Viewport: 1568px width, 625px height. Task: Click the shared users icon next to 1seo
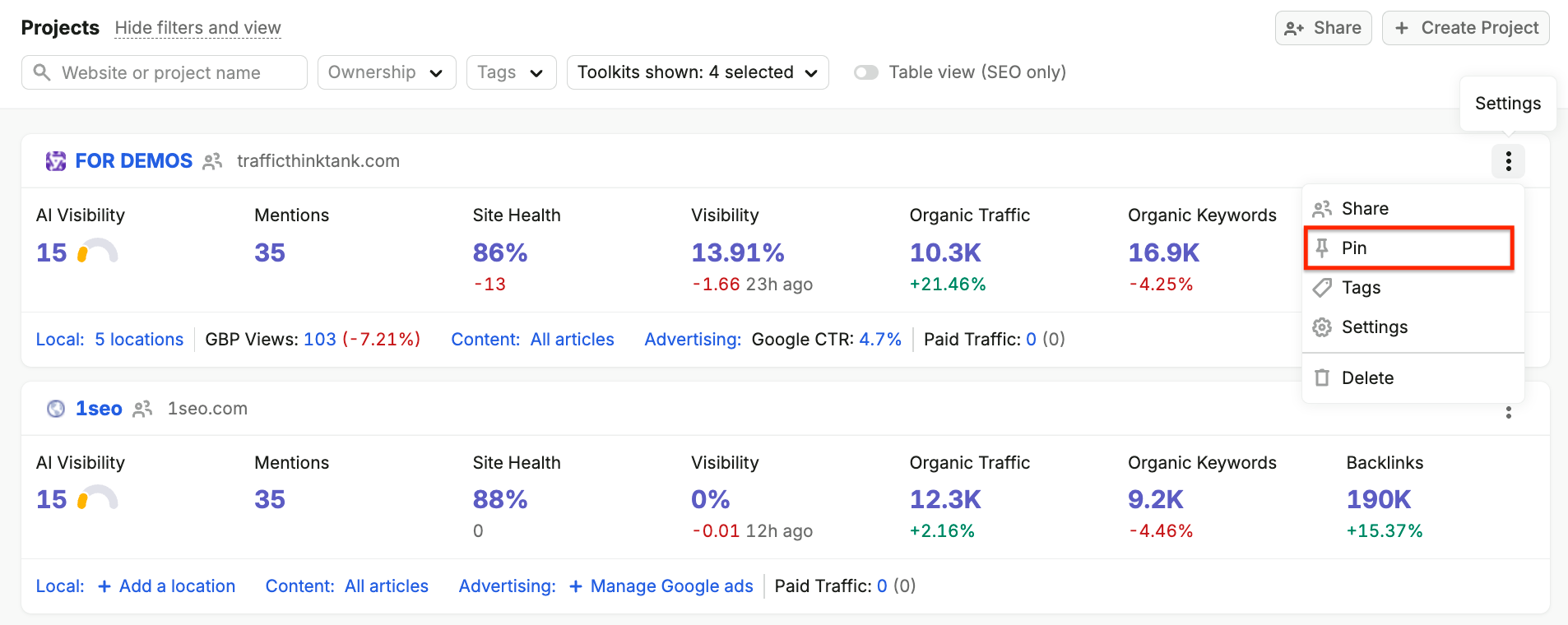click(x=142, y=409)
